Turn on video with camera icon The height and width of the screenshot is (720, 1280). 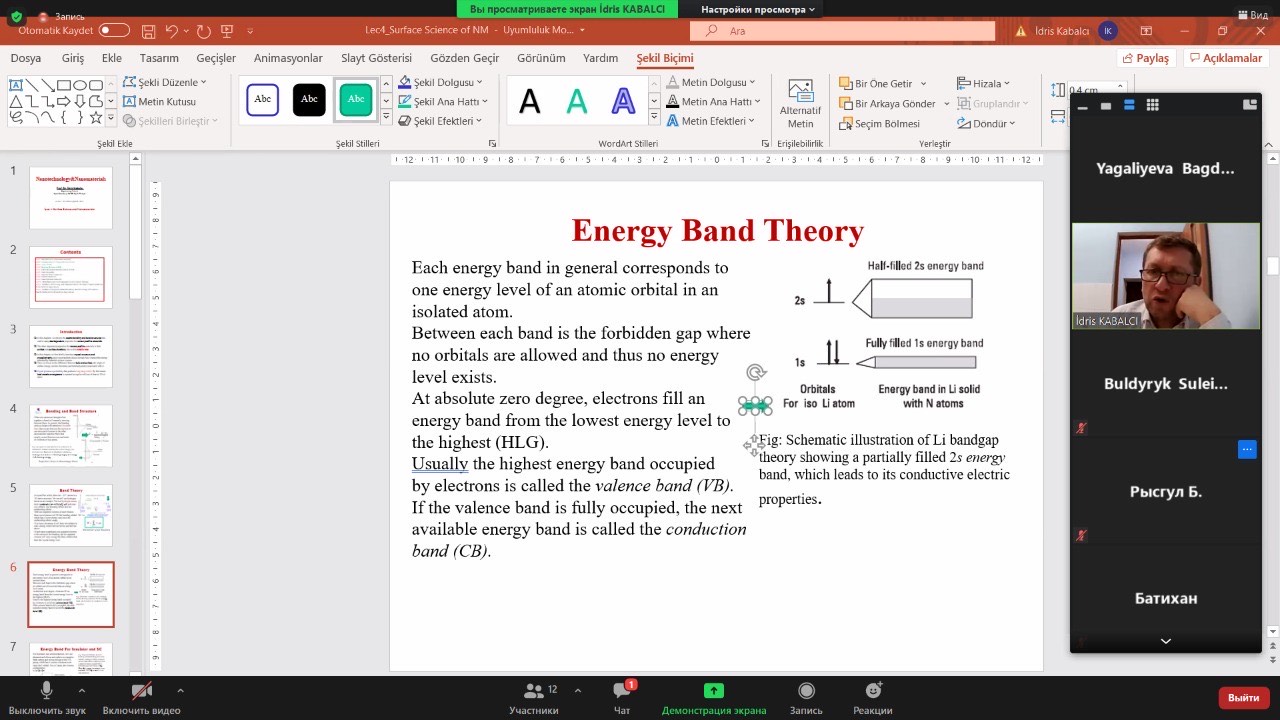141,691
